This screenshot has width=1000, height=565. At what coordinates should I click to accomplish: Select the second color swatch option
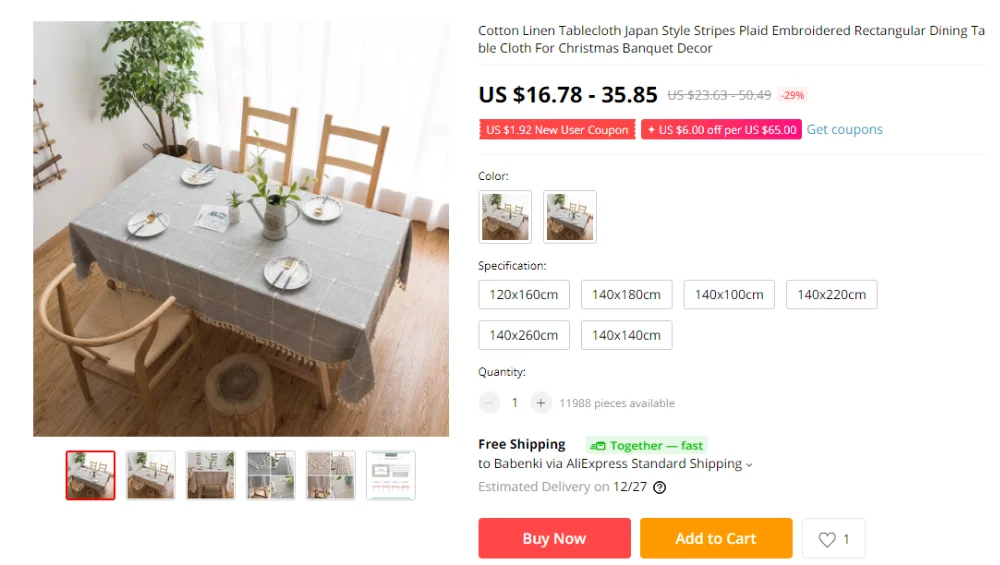tap(570, 217)
